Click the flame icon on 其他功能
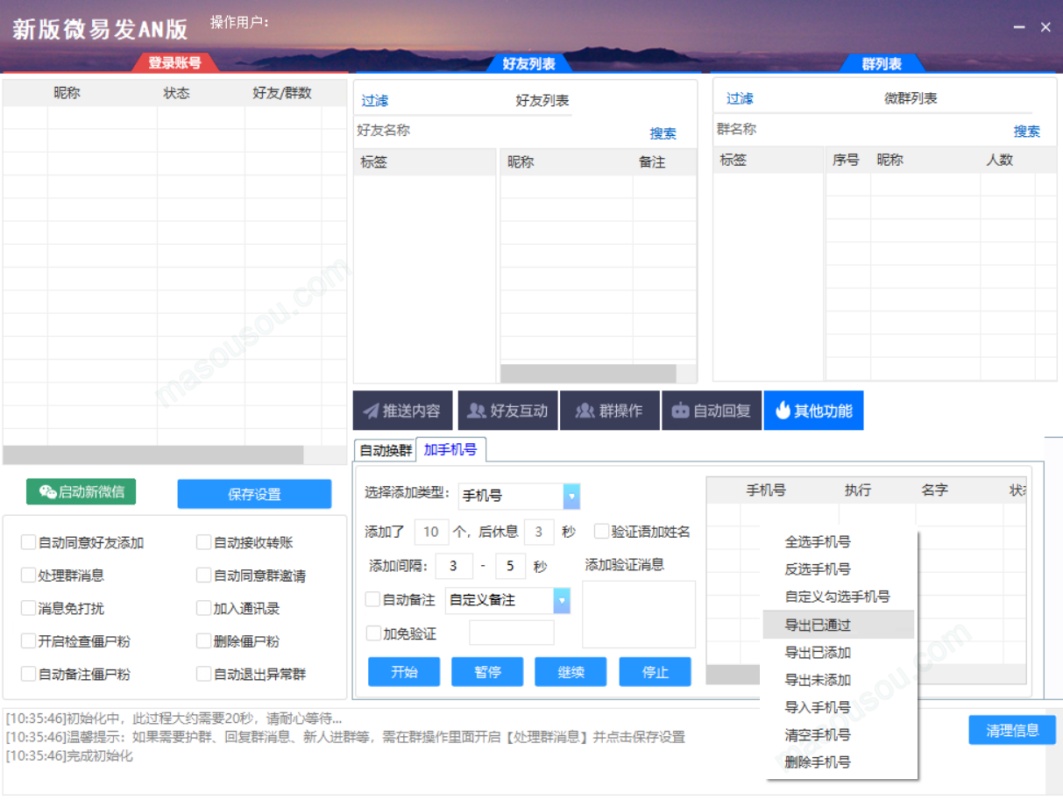 (783, 410)
